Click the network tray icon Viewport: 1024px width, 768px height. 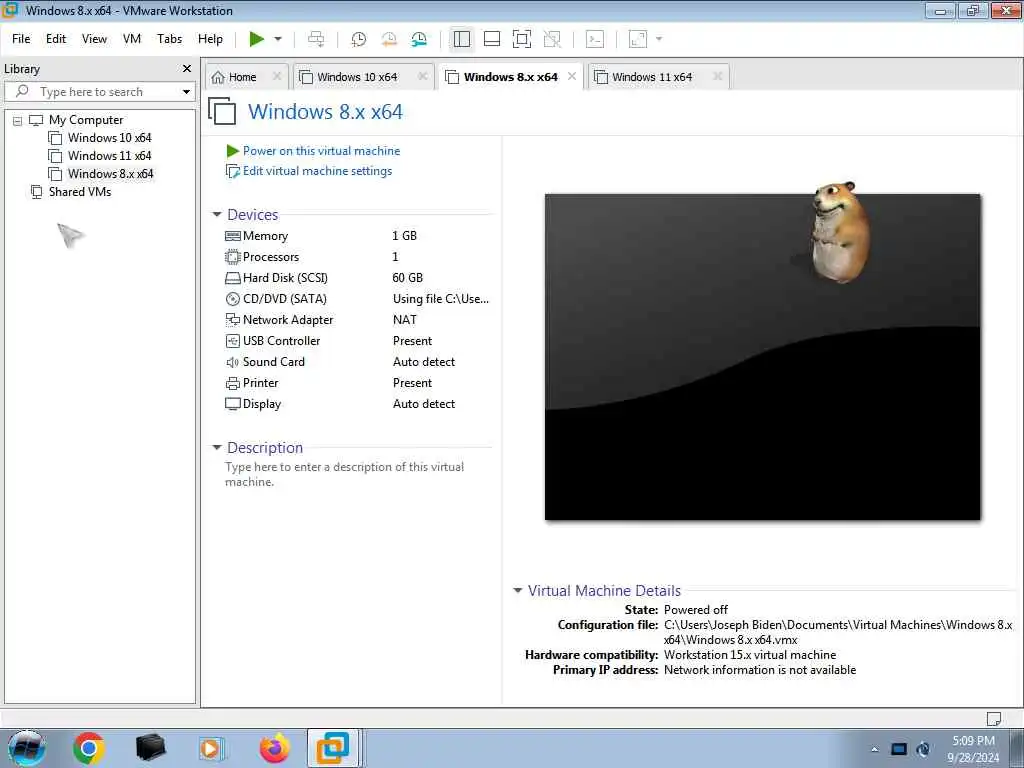(x=899, y=749)
